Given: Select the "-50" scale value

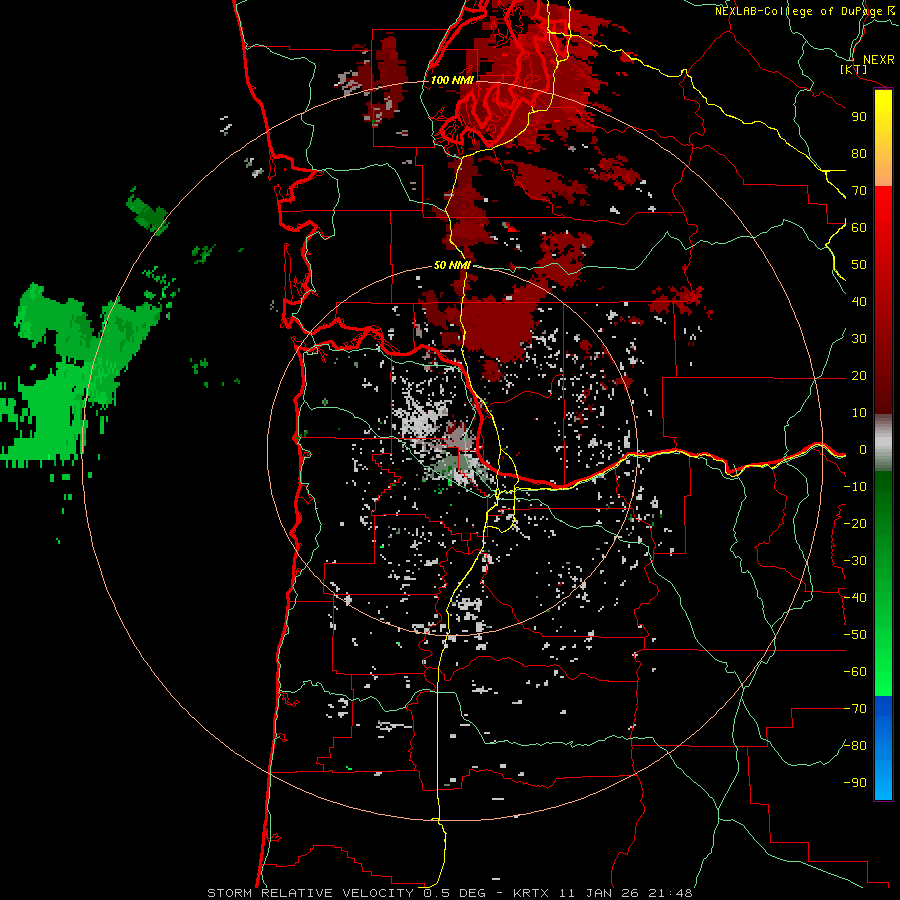Looking at the screenshot, I should (x=855, y=635).
